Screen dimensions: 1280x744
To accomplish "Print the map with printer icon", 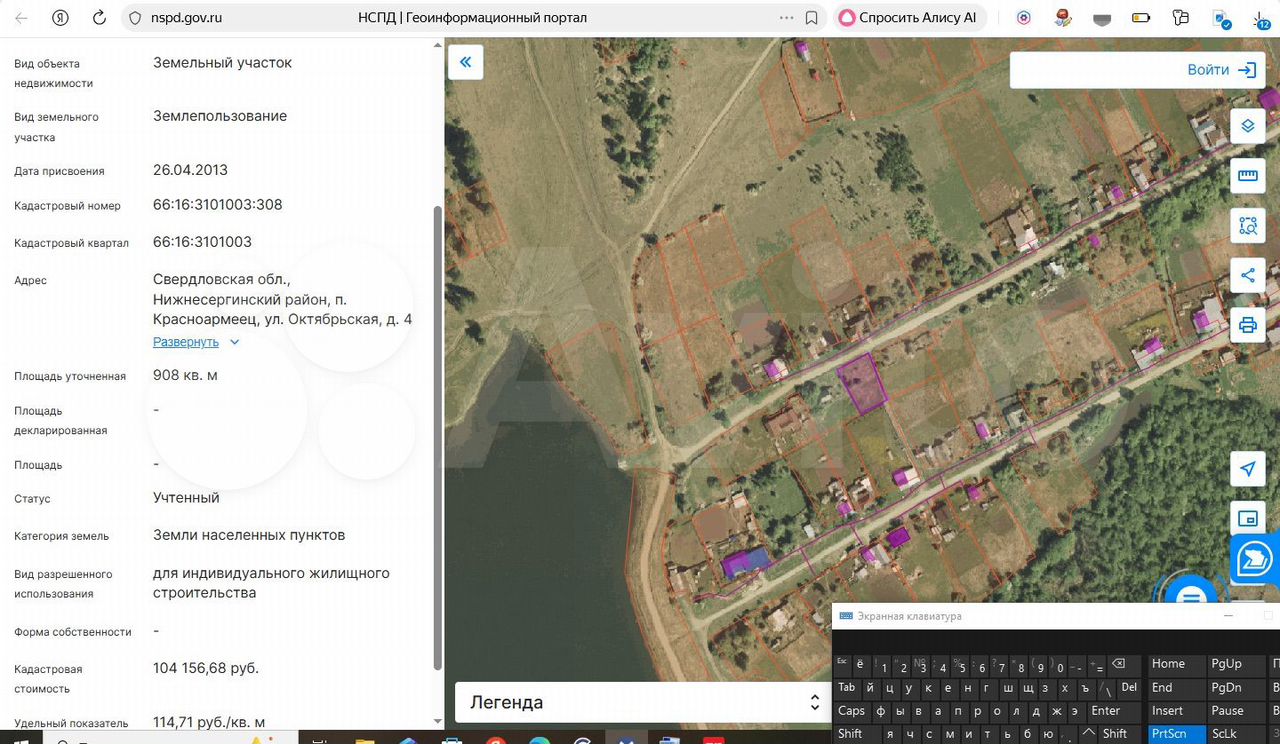I will 1247,325.
